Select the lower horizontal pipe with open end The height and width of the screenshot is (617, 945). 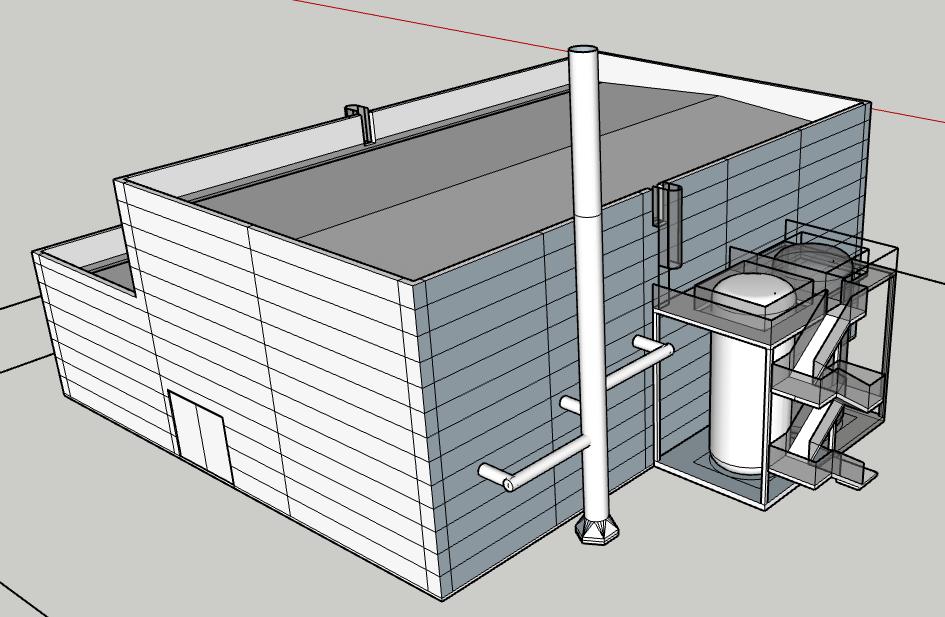[533, 464]
